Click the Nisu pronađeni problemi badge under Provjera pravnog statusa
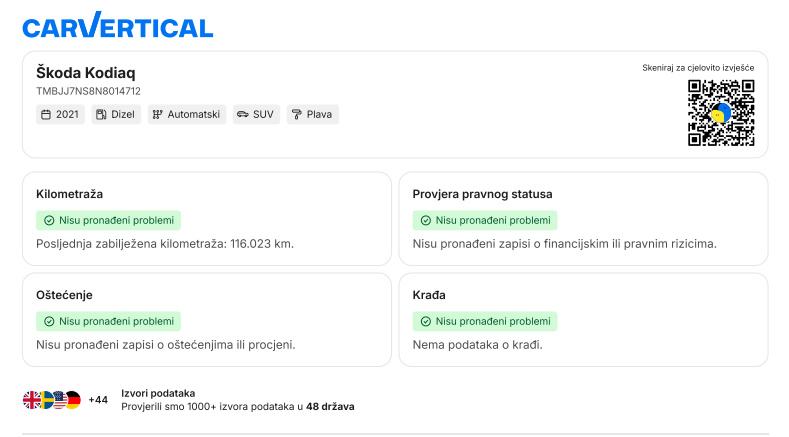This screenshot has width=789, height=437. (x=485, y=221)
